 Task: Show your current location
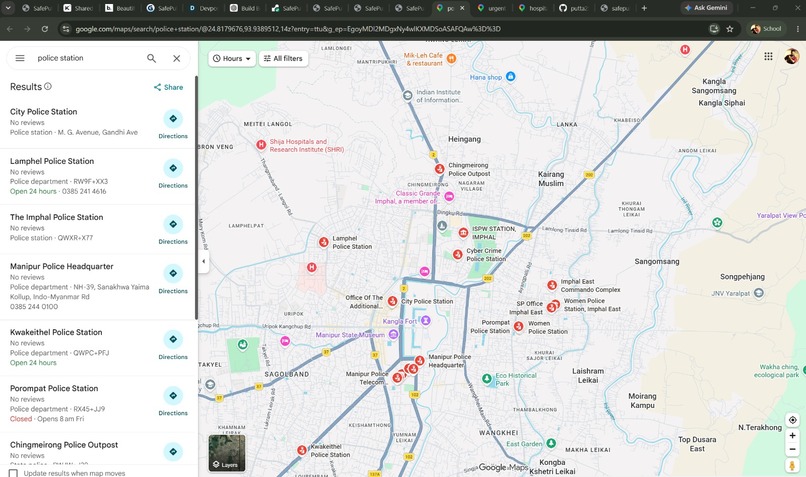792,419
